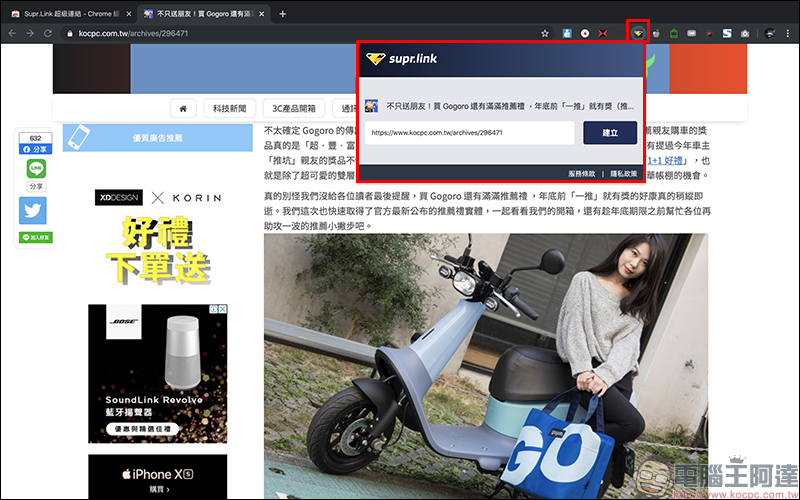800x500 pixels.
Task: Click the page title text in supr.link popup
Action: click(x=510, y=106)
